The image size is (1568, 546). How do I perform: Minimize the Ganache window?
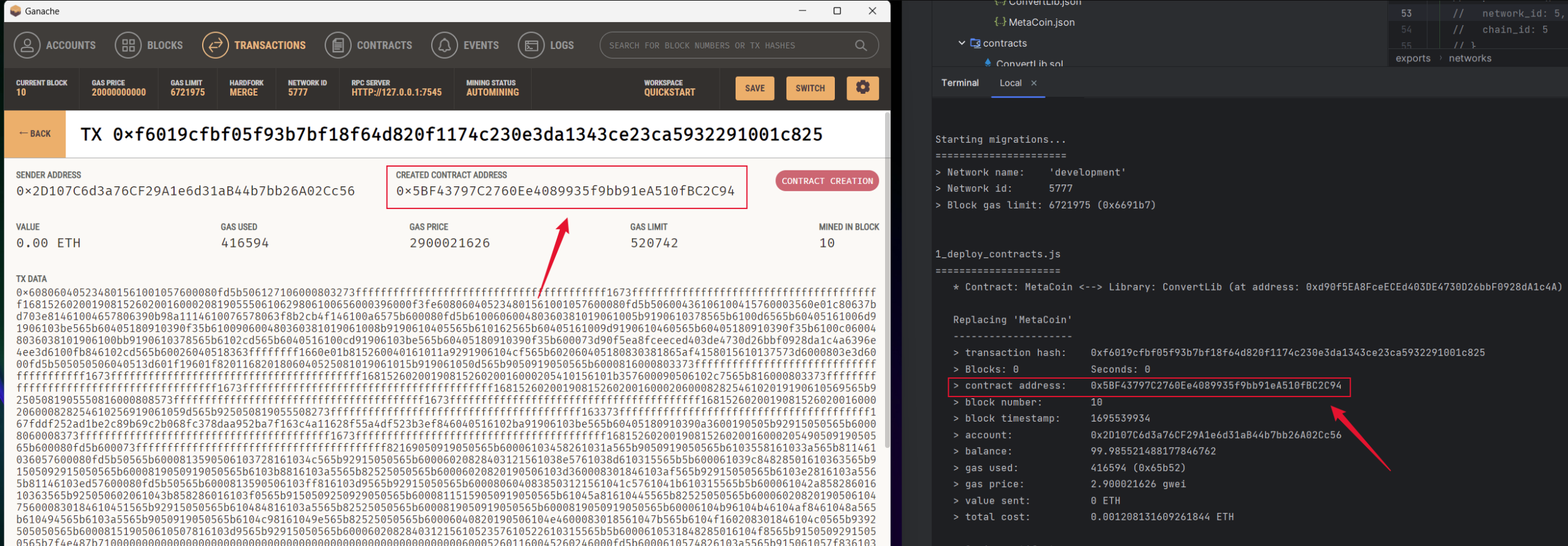click(802, 11)
